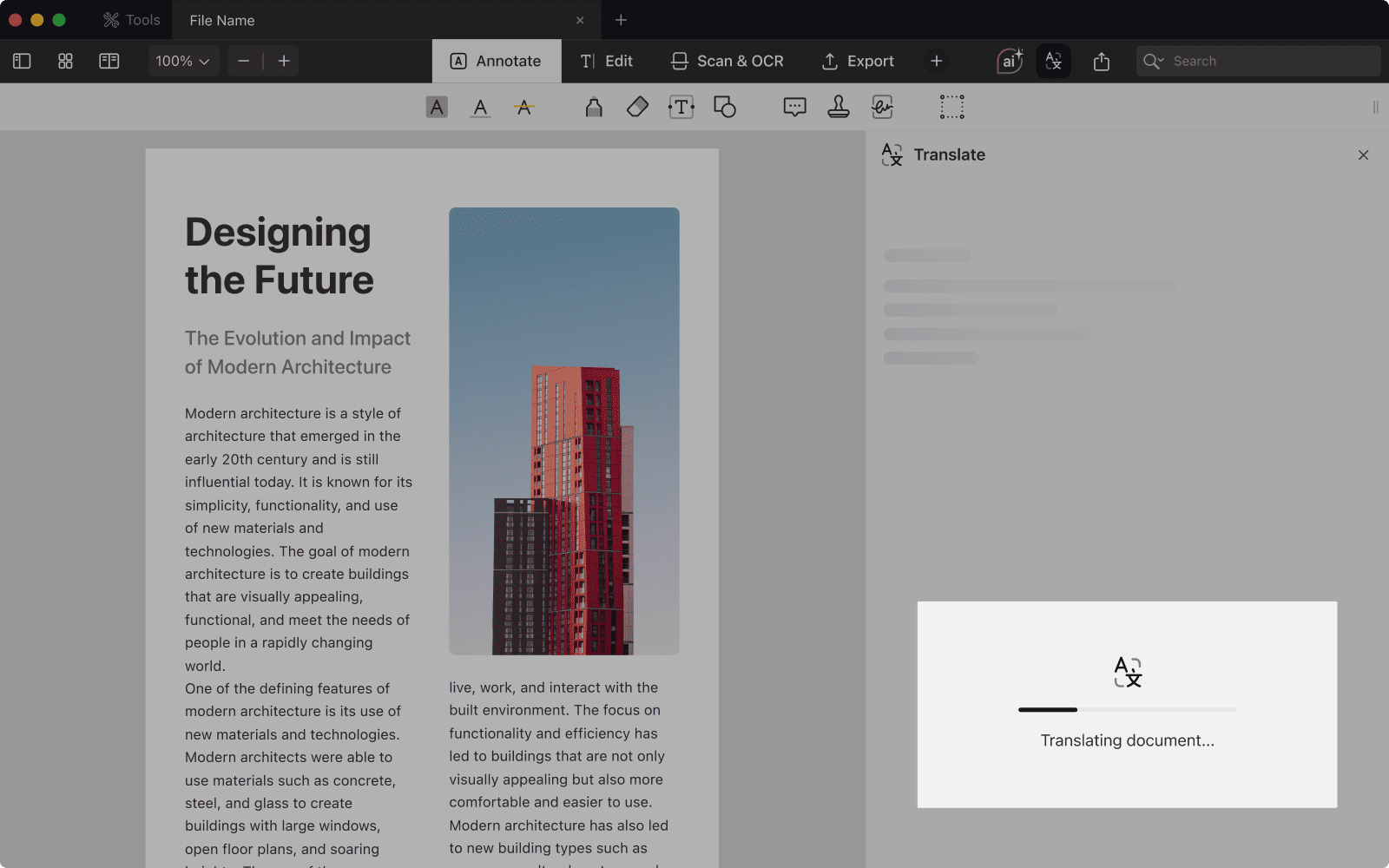Select the text box tool
The image size is (1389, 868).
[681, 107]
